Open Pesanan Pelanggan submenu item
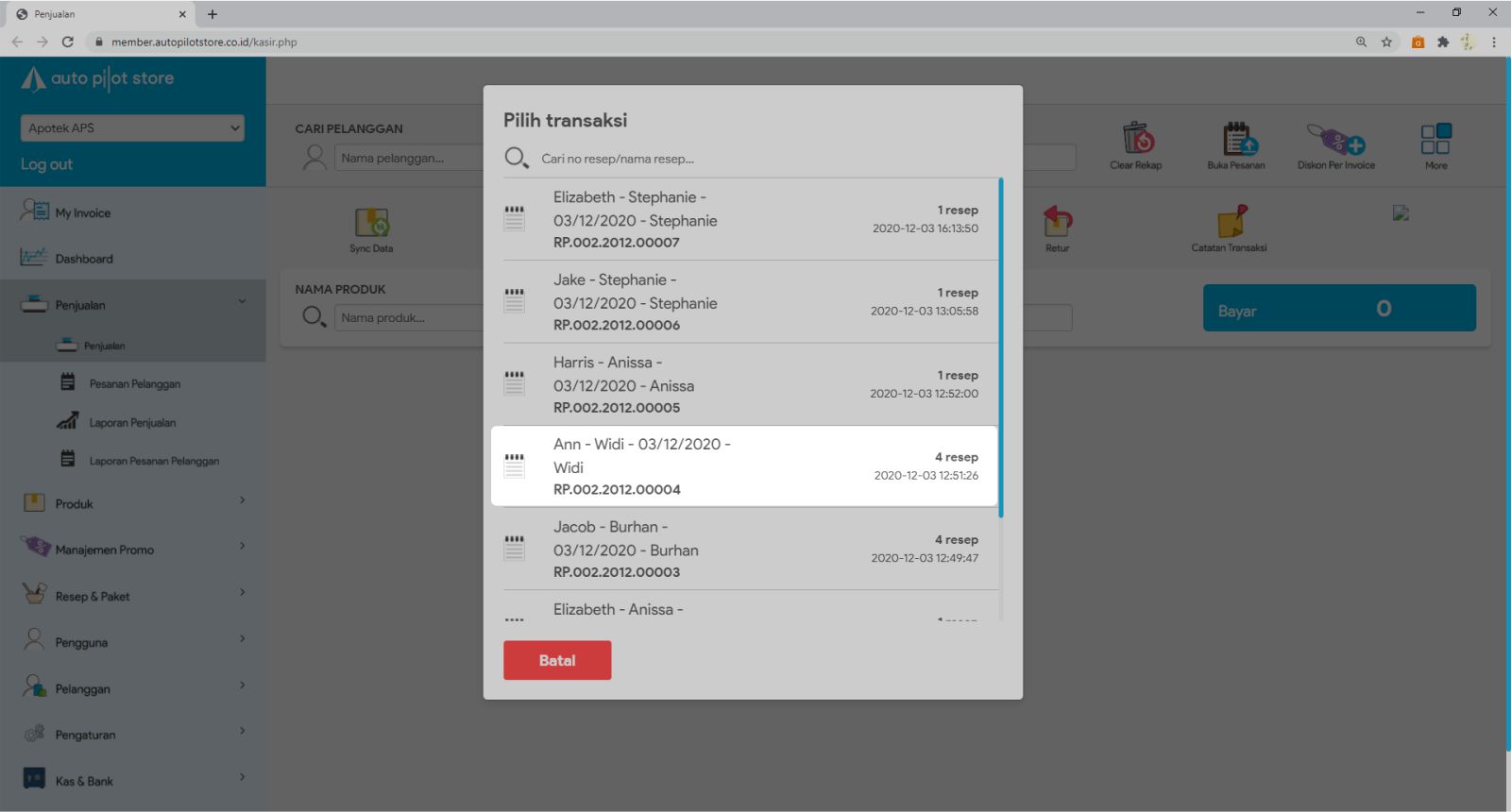 point(134,384)
